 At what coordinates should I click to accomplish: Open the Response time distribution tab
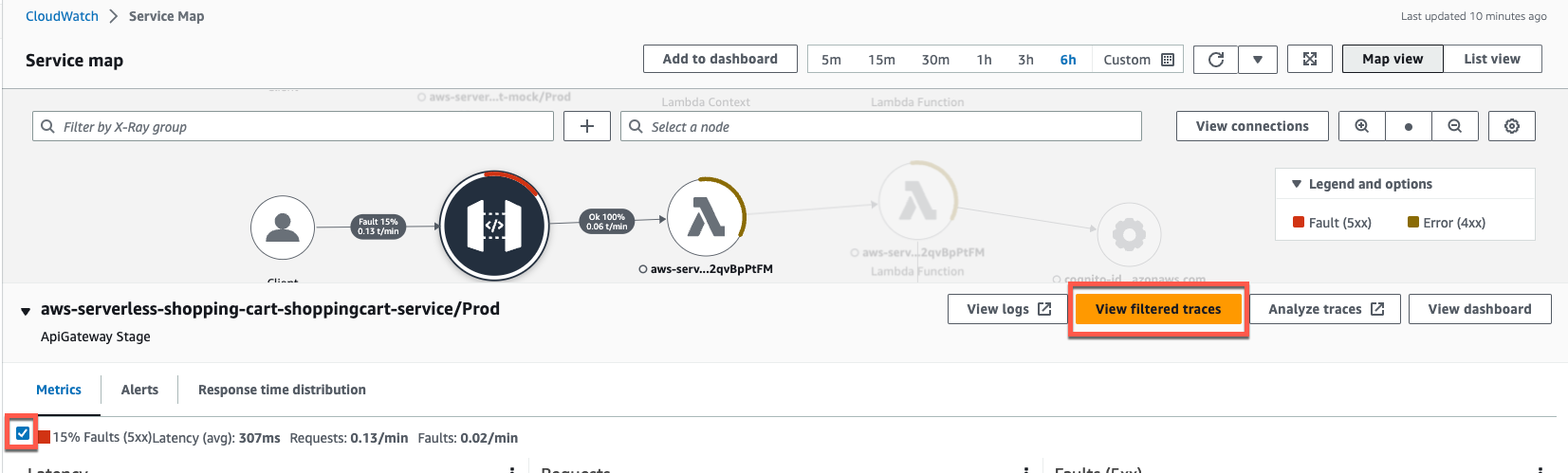(x=282, y=390)
